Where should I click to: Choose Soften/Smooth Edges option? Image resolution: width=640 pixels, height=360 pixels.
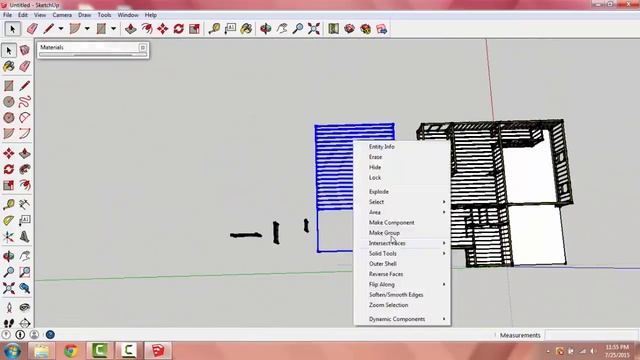tap(396, 295)
